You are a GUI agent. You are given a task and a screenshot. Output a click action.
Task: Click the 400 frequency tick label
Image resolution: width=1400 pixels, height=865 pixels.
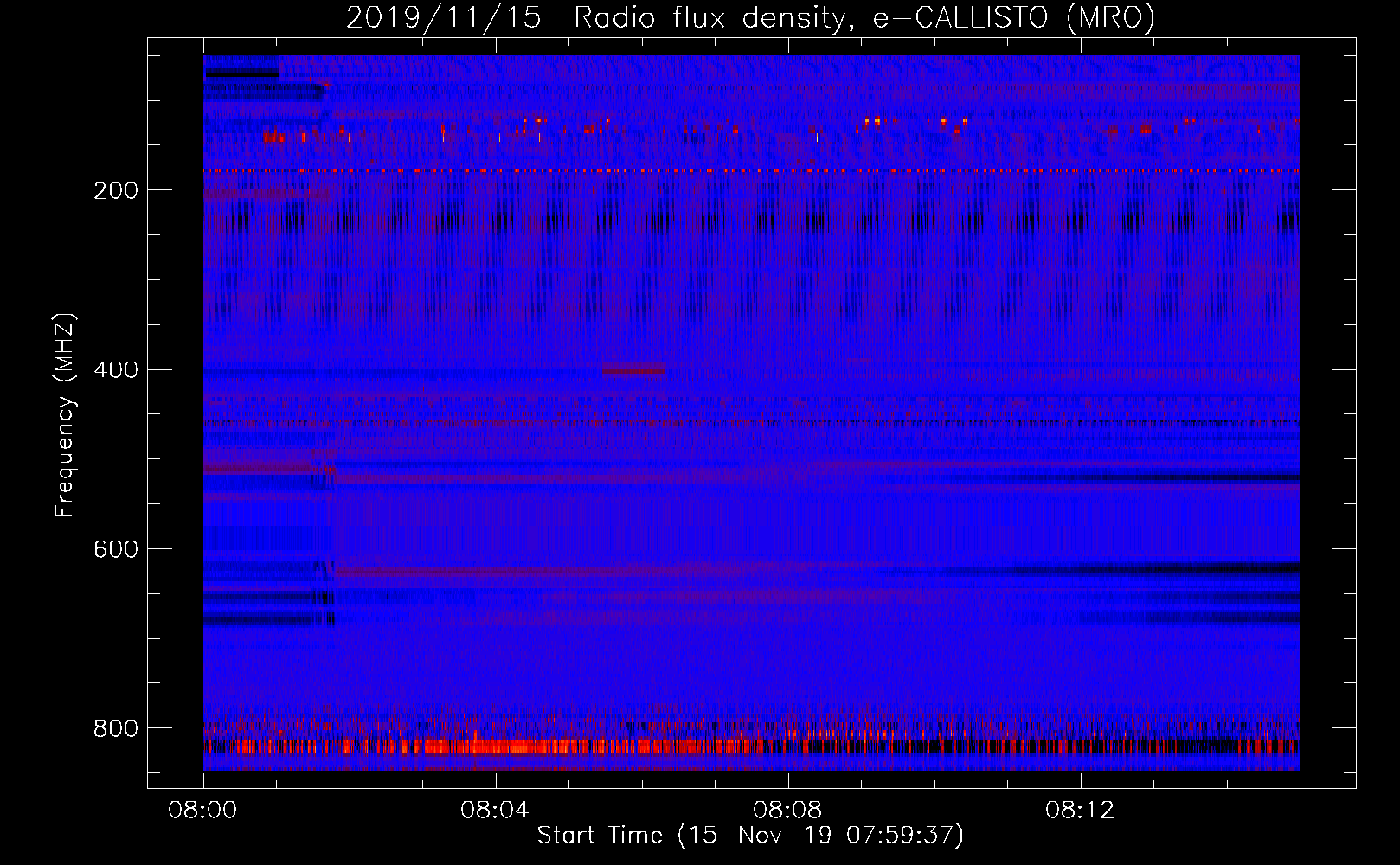click(116, 370)
